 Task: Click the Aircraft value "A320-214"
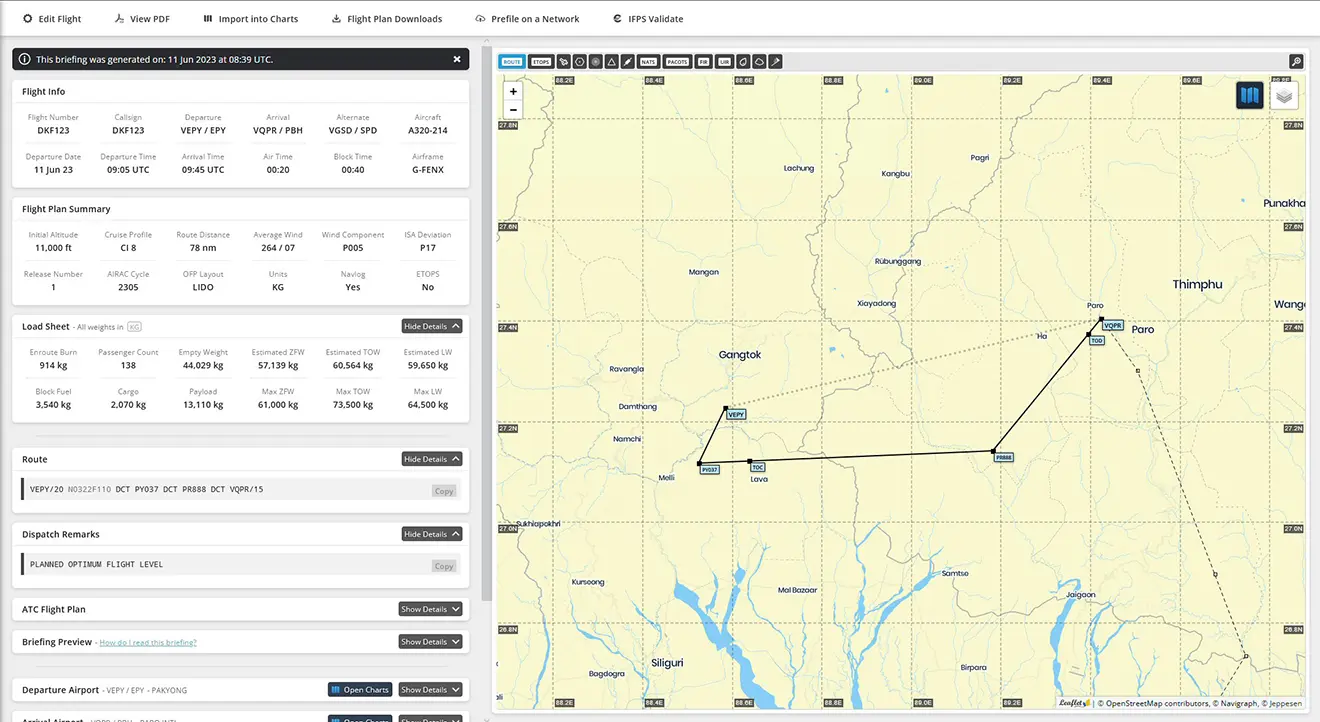[428, 130]
